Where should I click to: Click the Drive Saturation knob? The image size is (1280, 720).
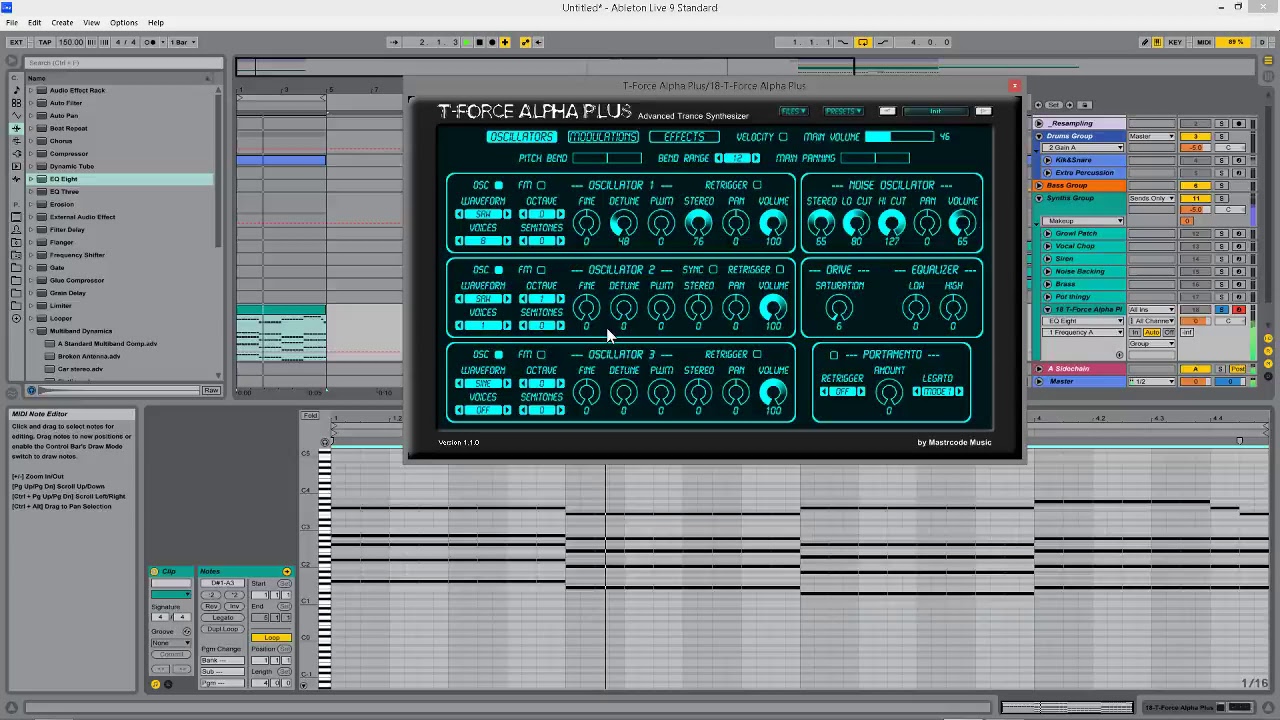click(x=839, y=309)
